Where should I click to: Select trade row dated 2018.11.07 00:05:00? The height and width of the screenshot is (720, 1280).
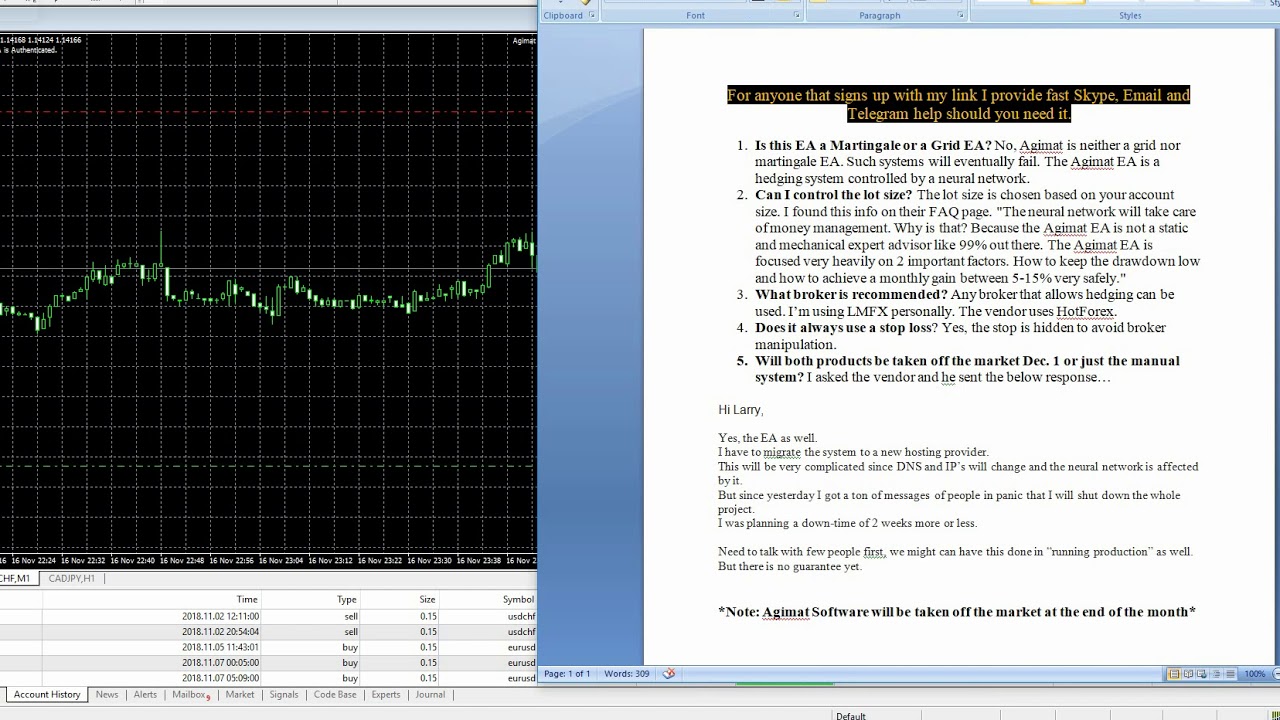[268, 663]
